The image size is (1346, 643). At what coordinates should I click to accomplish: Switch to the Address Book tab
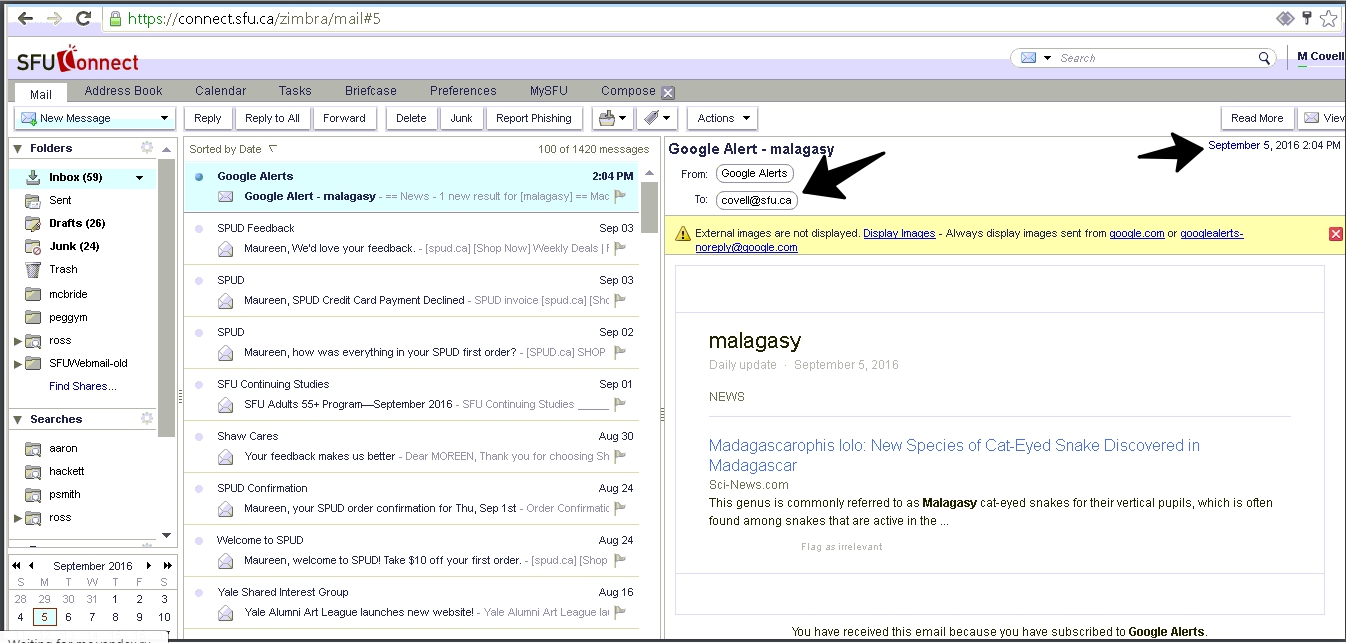click(x=123, y=91)
